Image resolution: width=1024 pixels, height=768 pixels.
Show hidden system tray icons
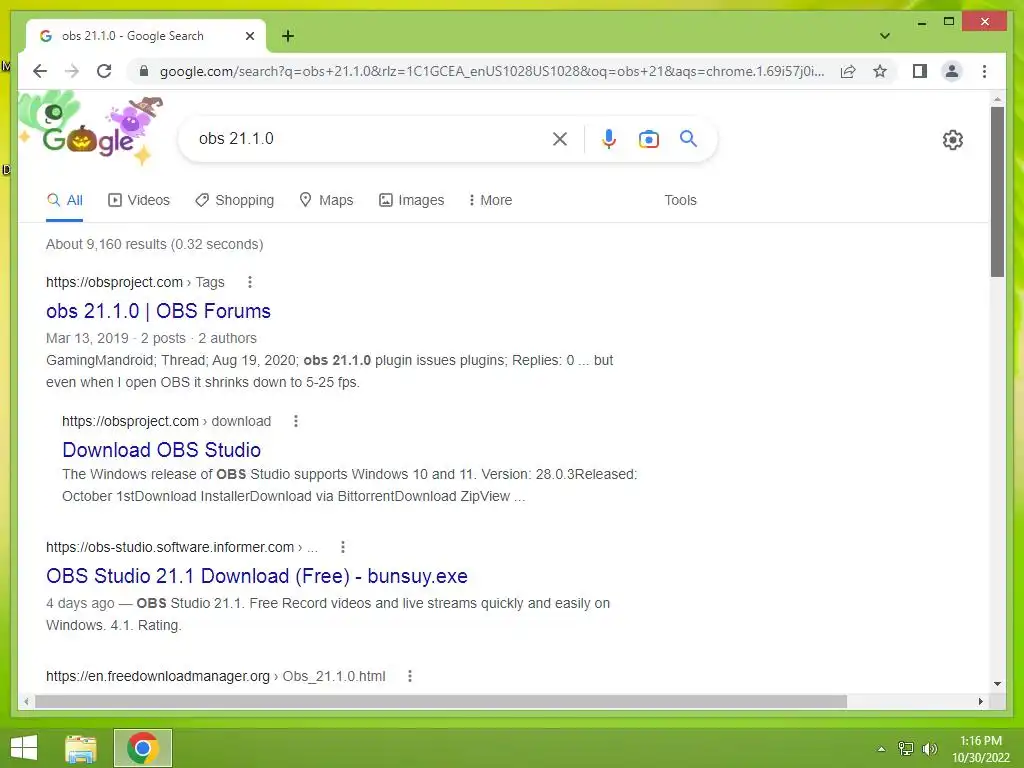[882, 749]
